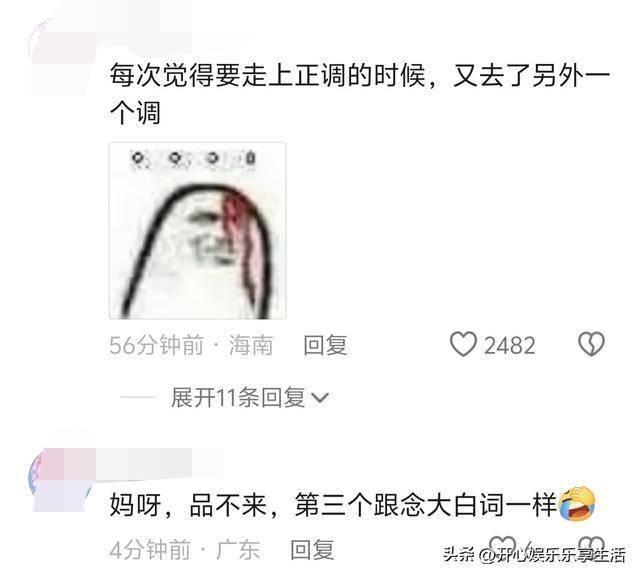Reply to the 海南 comment via 回复

pos(325,345)
